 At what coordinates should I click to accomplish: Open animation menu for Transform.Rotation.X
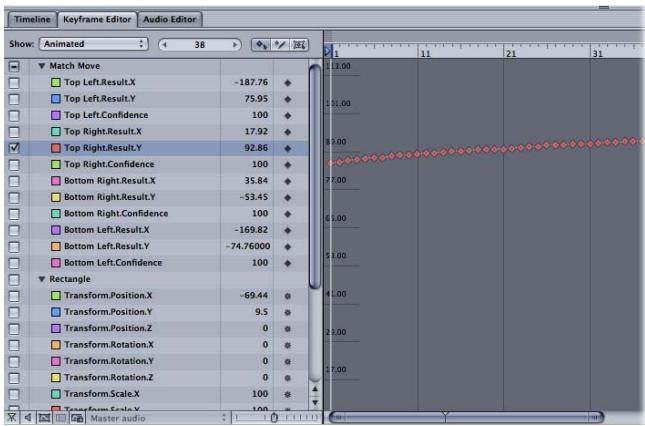(288, 345)
